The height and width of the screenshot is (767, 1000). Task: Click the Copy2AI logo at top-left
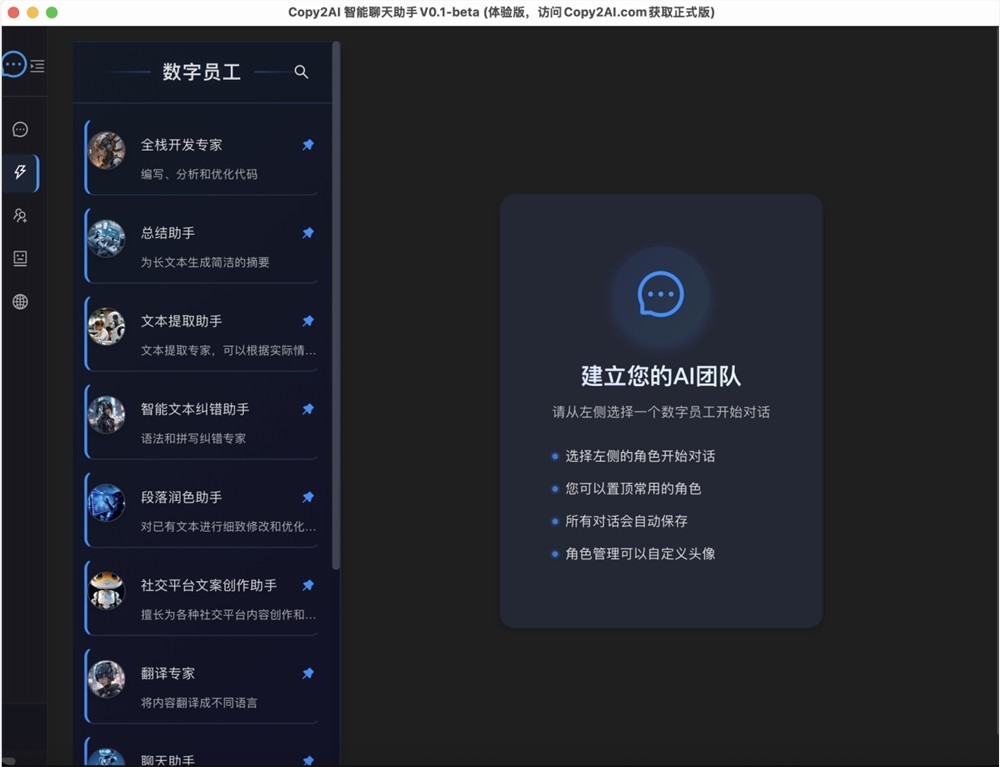tap(13, 65)
